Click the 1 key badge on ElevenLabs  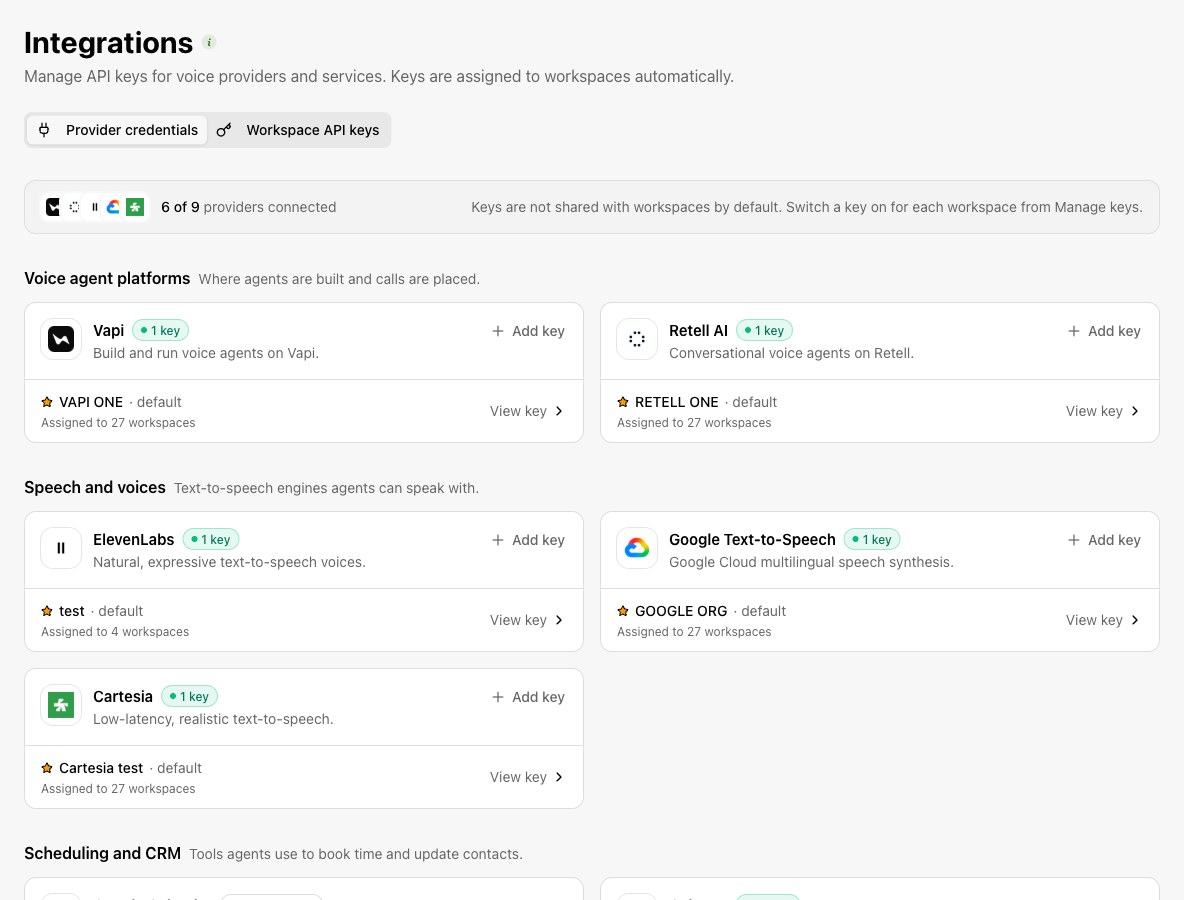(211, 539)
